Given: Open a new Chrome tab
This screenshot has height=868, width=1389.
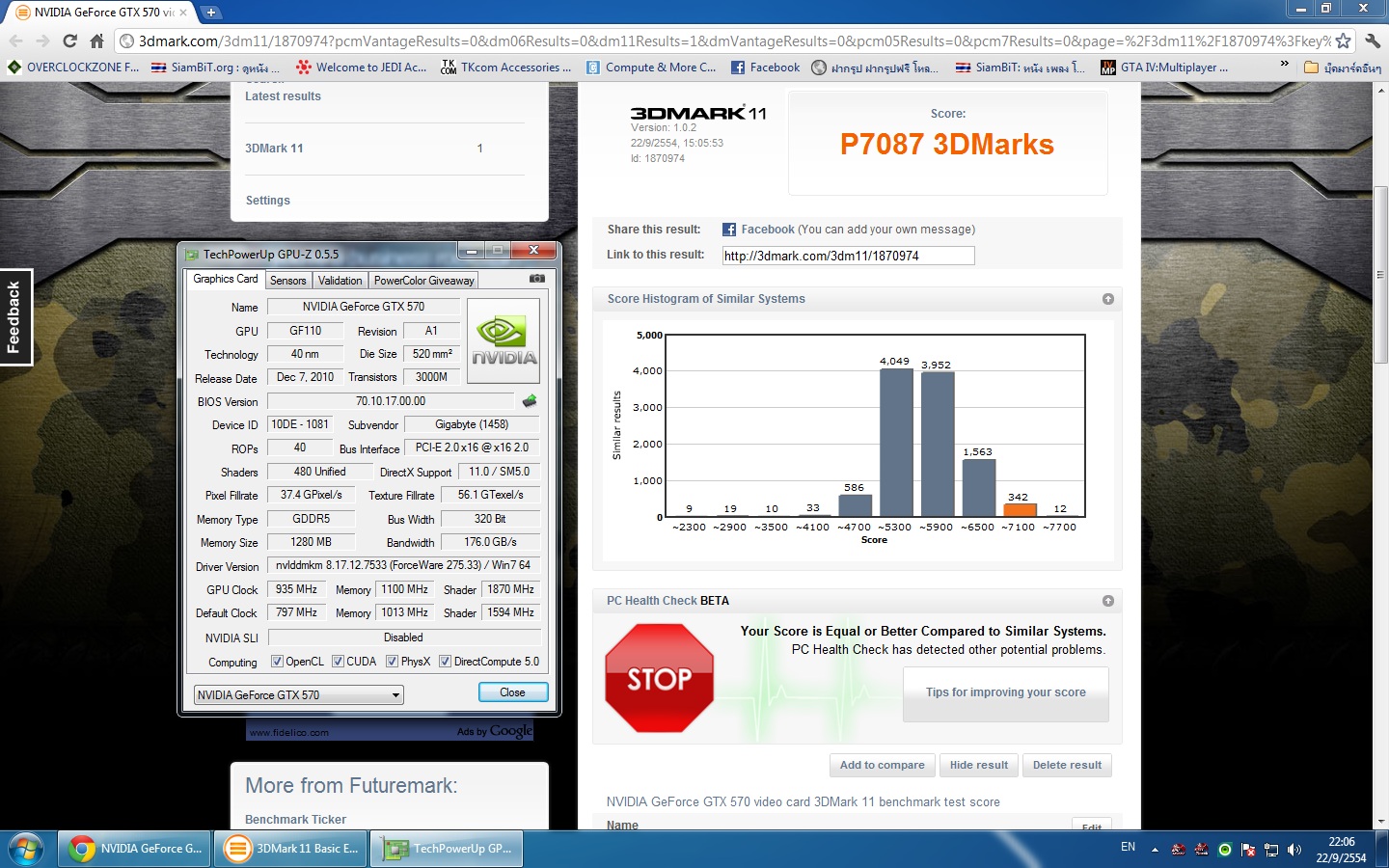Looking at the screenshot, I should [210, 13].
